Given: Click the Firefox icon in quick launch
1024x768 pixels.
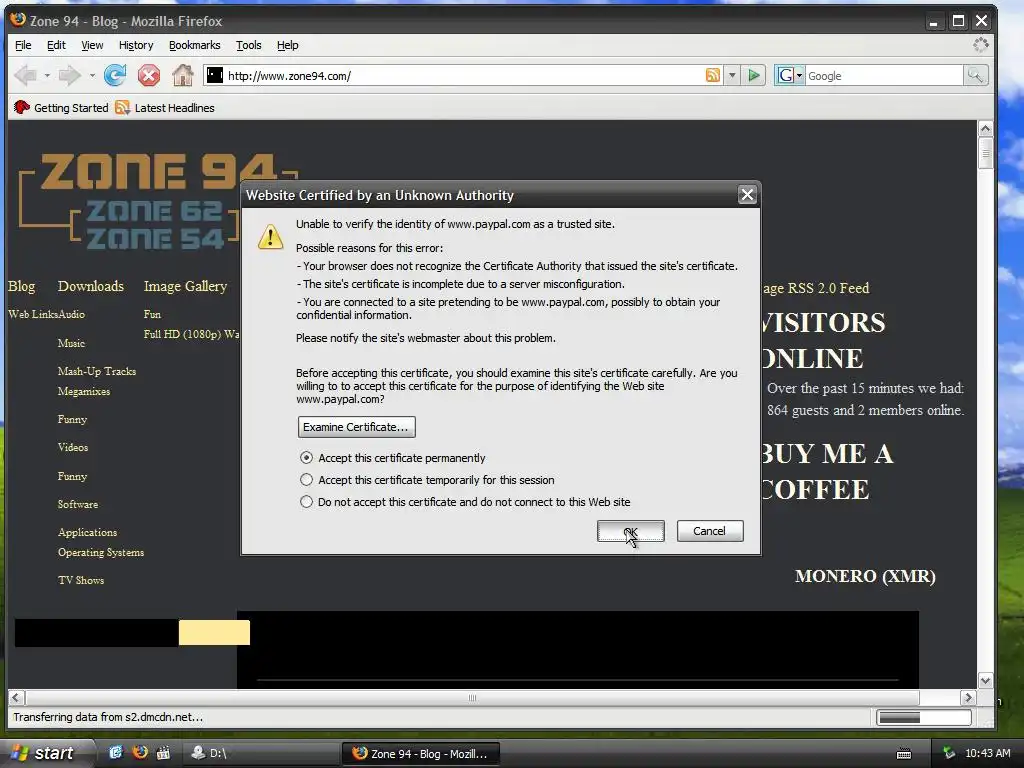Looking at the screenshot, I should pyautogui.click(x=140, y=752).
